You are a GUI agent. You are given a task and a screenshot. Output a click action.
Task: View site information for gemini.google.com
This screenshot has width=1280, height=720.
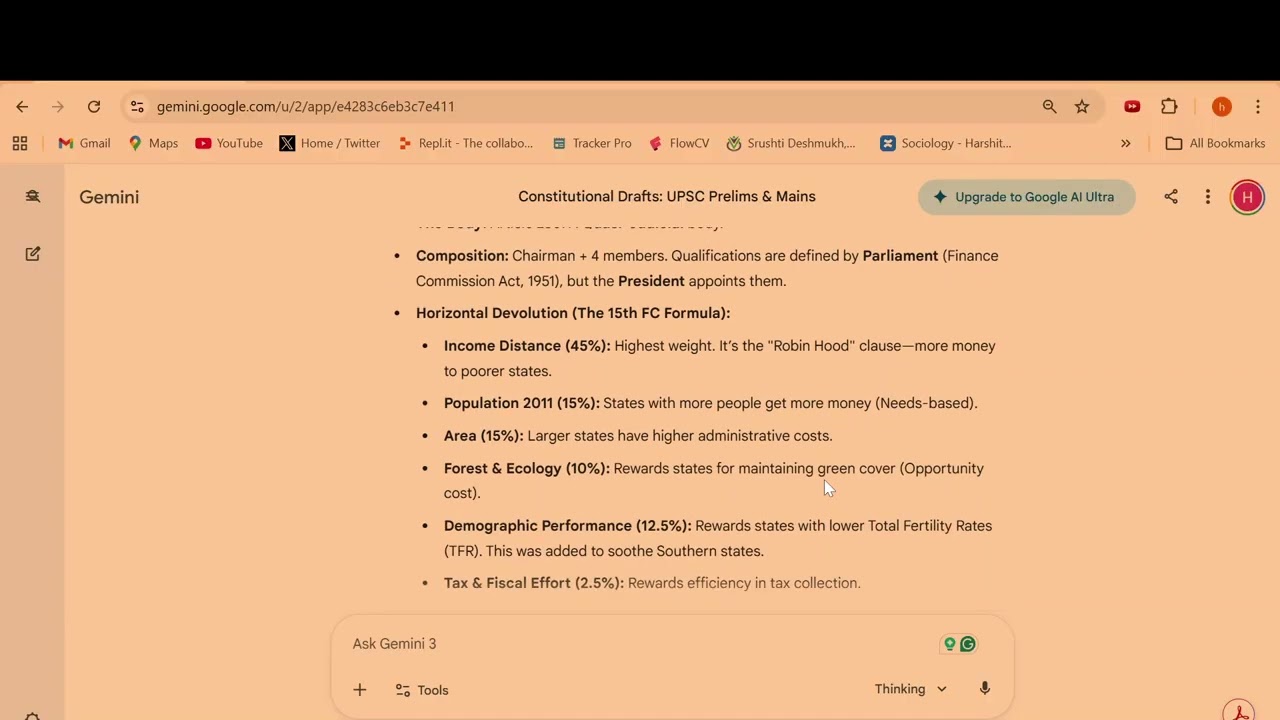coord(137,106)
